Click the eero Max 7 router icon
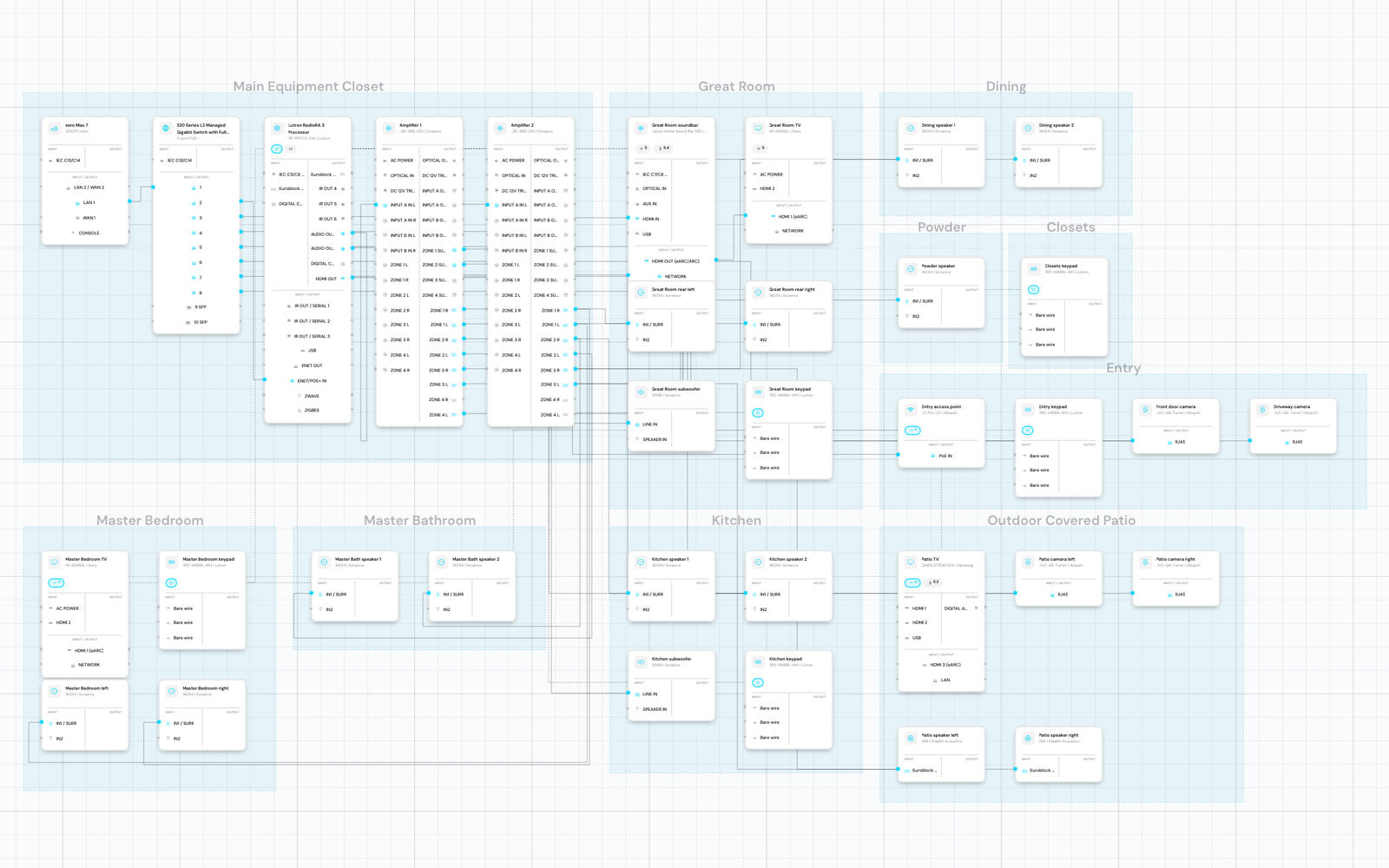The width and height of the screenshot is (1389, 868). (54, 128)
